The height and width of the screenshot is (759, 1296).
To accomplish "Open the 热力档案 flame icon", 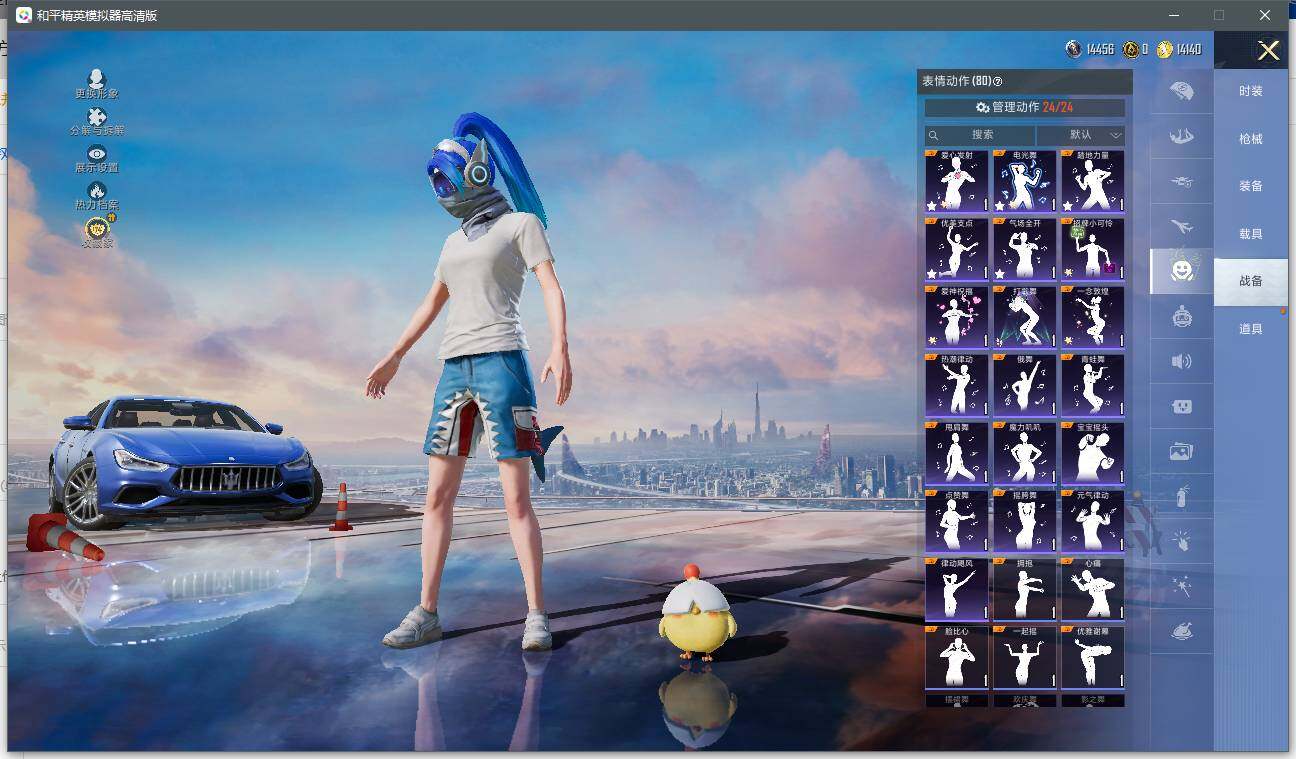I will coord(96,190).
